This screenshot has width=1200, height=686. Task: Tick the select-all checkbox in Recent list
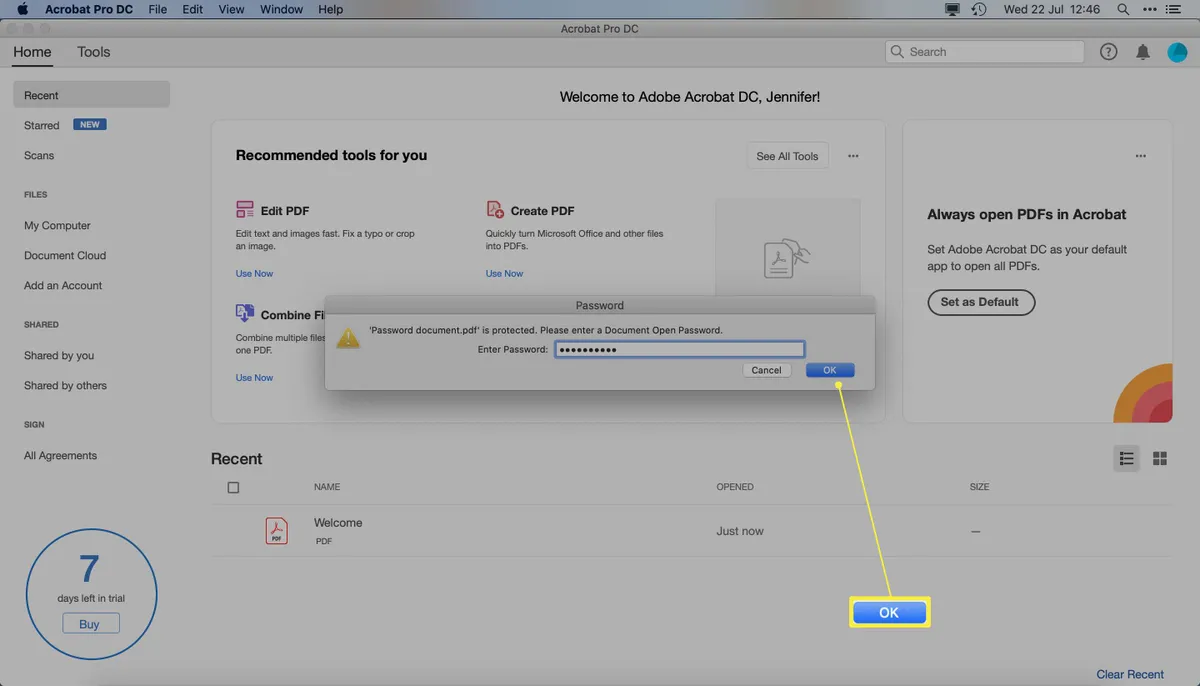pyautogui.click(x=233, y=487)
